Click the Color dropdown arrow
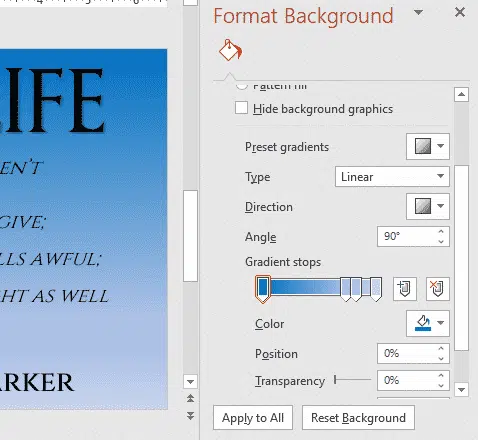Screen dimensions: 478x440 (441, 323)
